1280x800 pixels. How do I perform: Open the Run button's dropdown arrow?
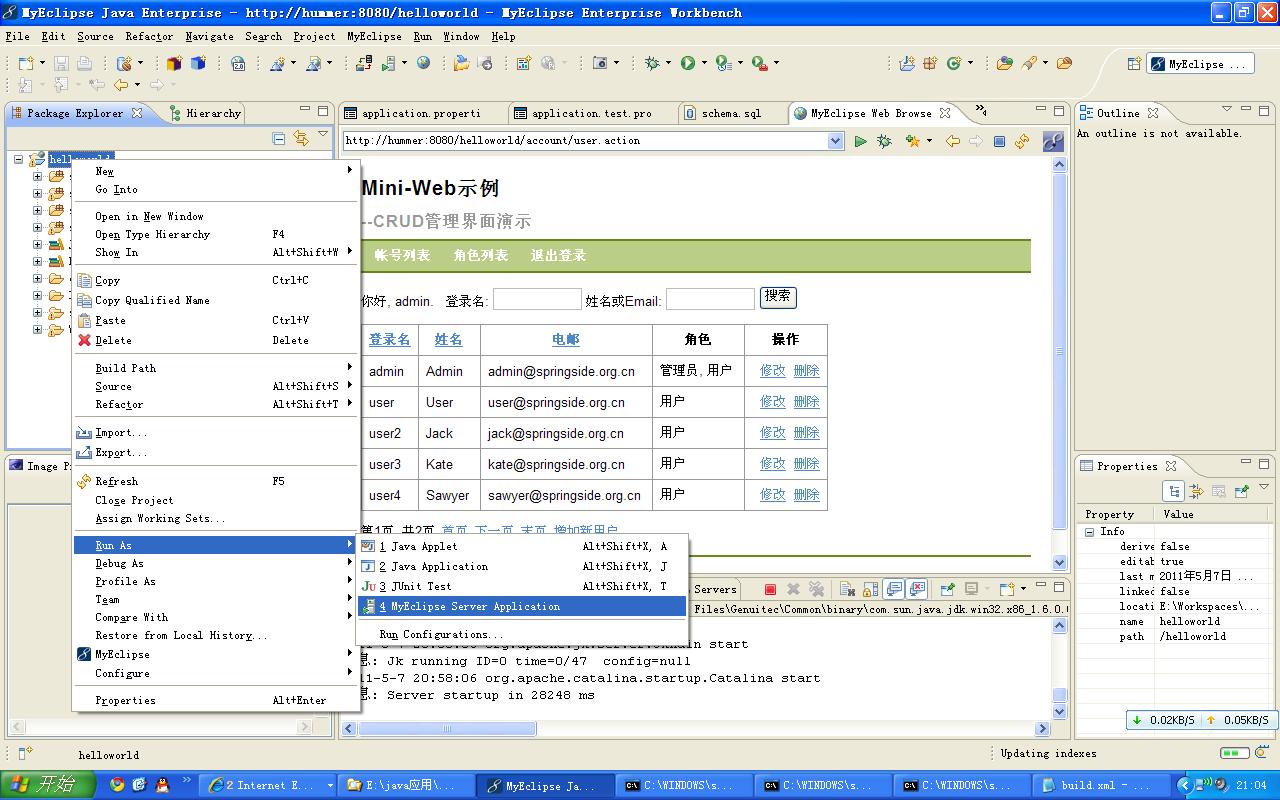click(704, 62)
